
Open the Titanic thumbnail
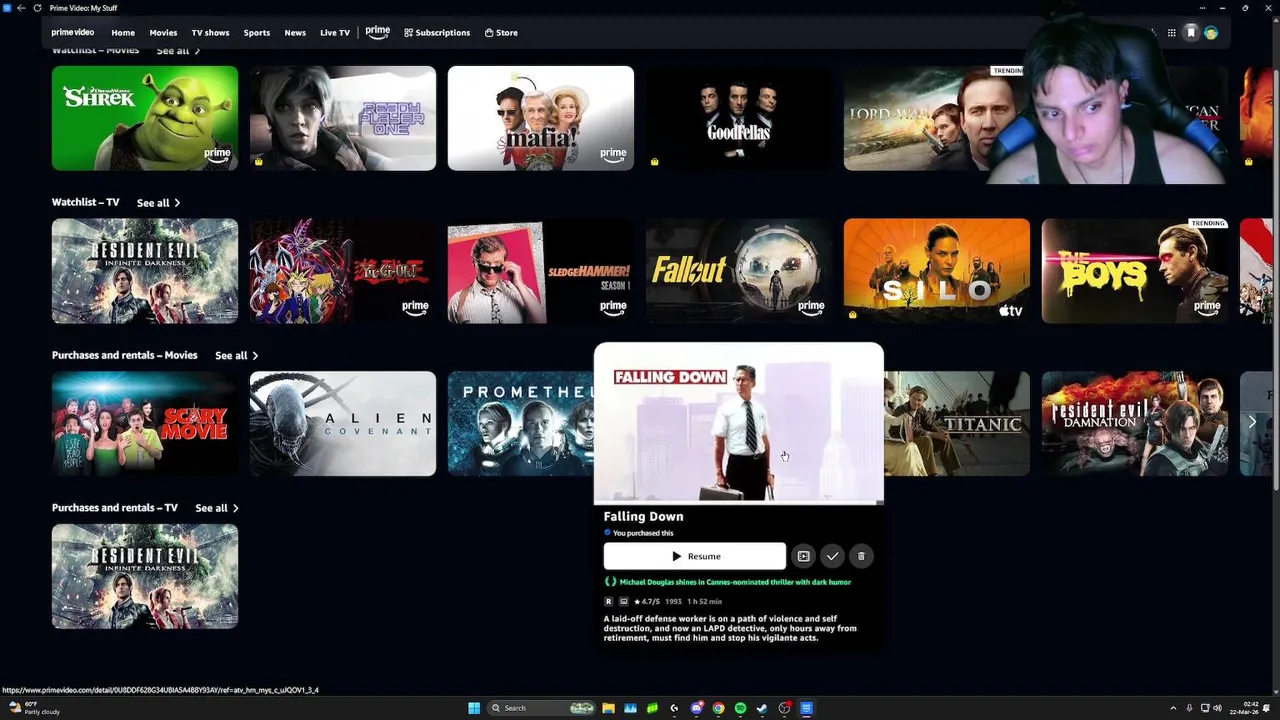click(957, 424)
